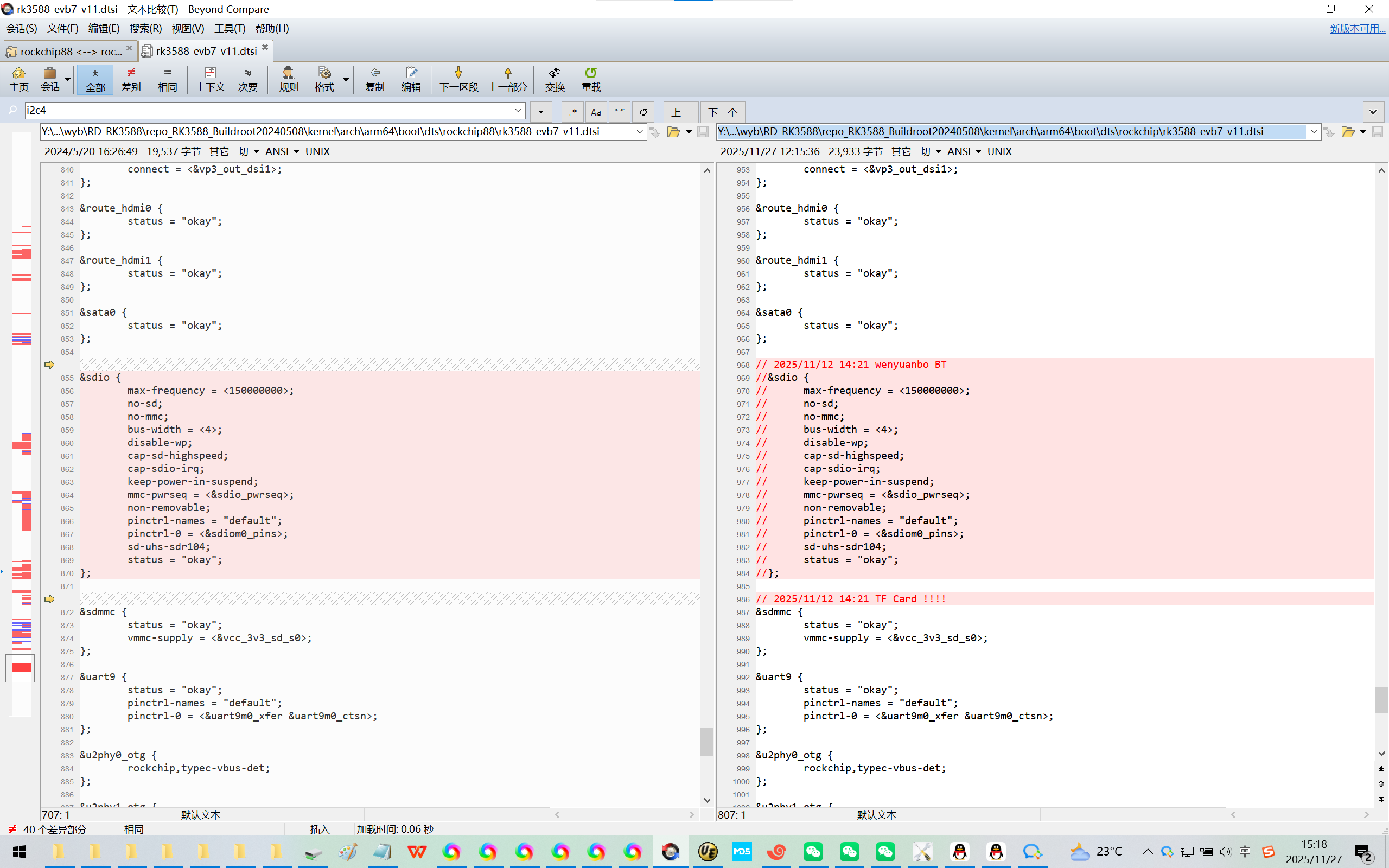Click the 复制 (Copy) arrow icon
Viewport: 1389px width, 868px height.
click(x=374, y=79)
